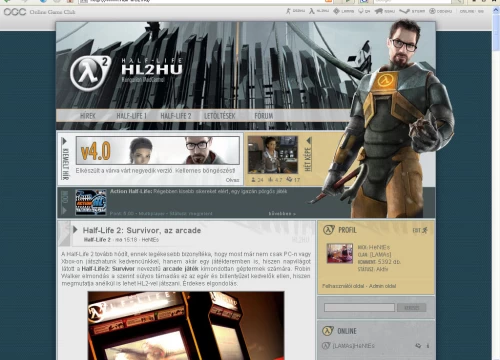Click the browser search box at top
500x360 pixels.
pos(412,1)
